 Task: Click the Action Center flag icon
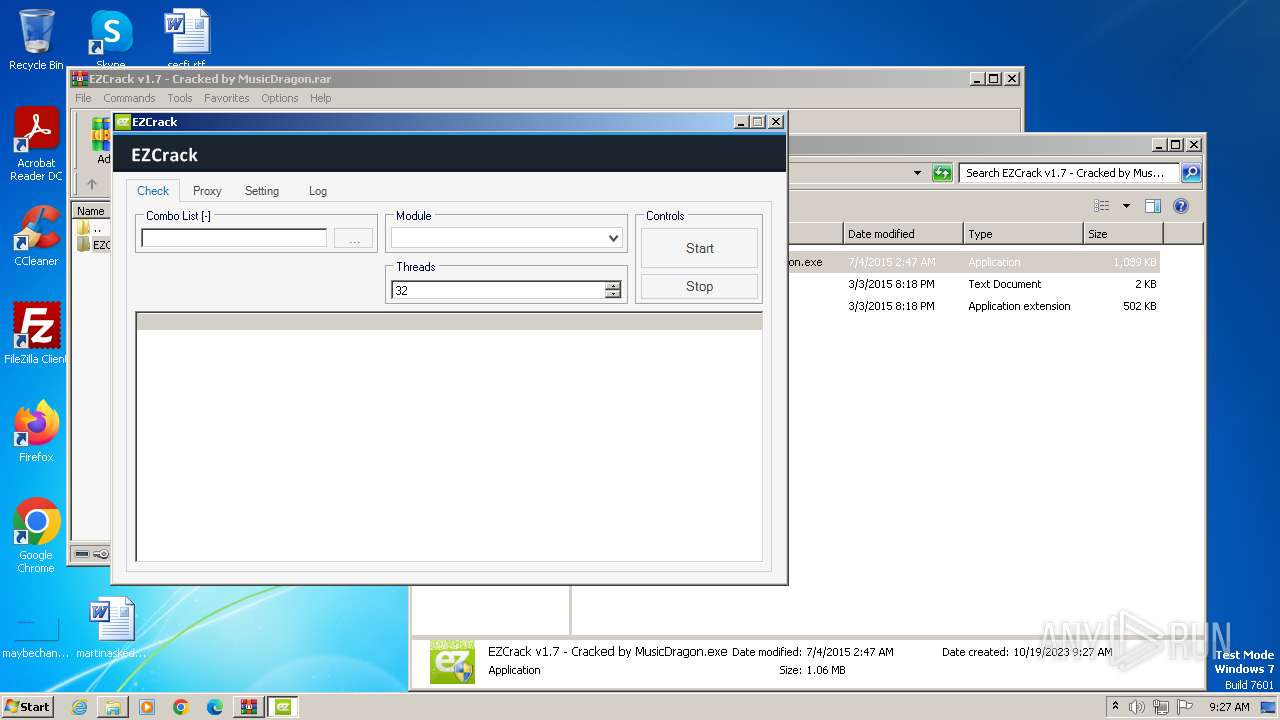click(1184, 707)
